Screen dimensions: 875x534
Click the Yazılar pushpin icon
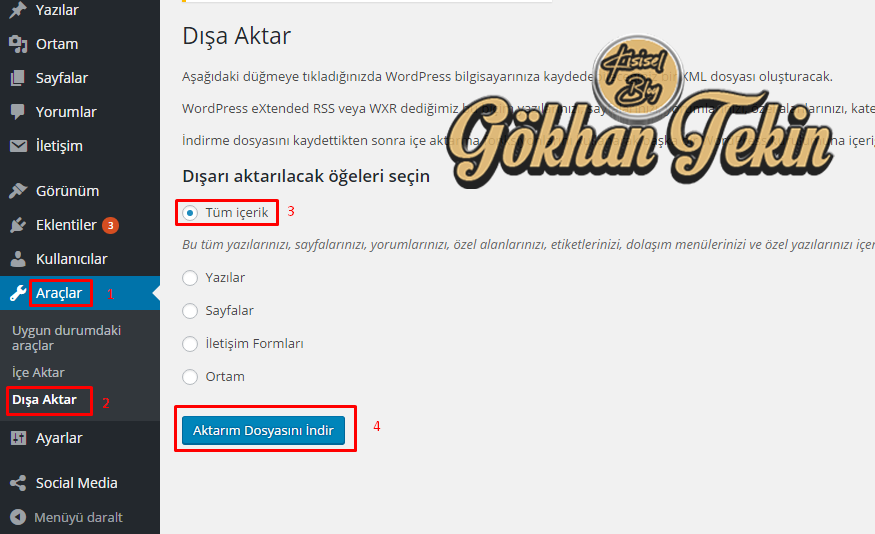pos(18,9)
